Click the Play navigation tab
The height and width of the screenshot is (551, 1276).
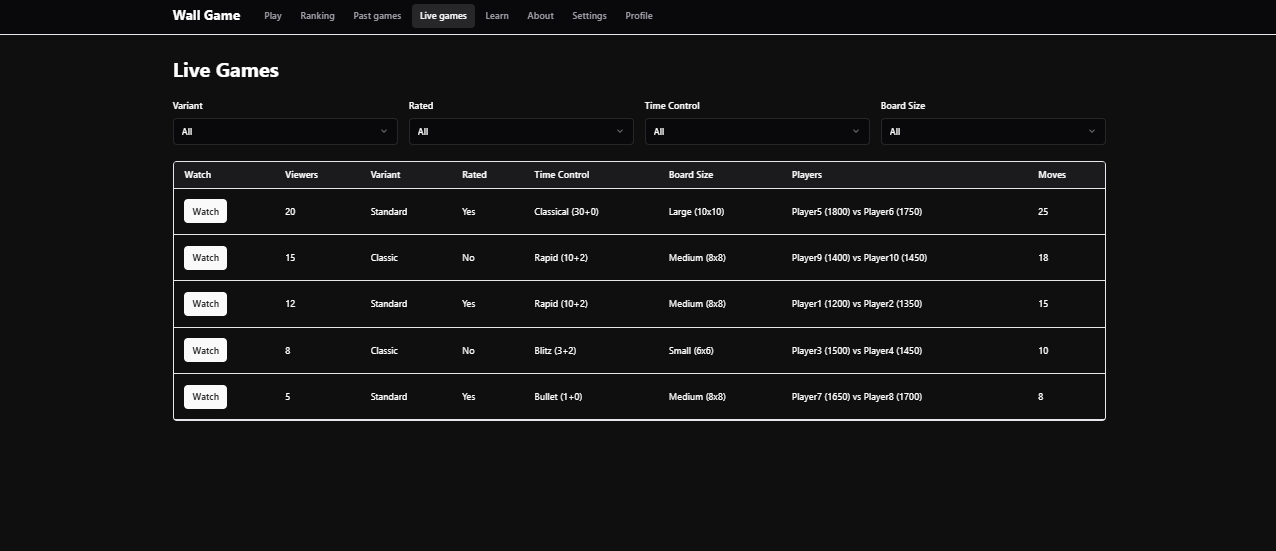click(x=273, y=16)
